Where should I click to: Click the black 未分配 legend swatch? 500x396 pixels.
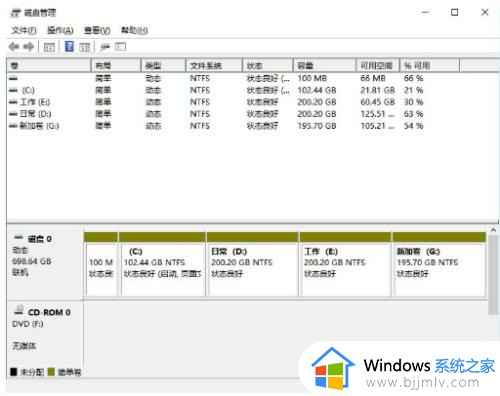[x=13, y=372]
